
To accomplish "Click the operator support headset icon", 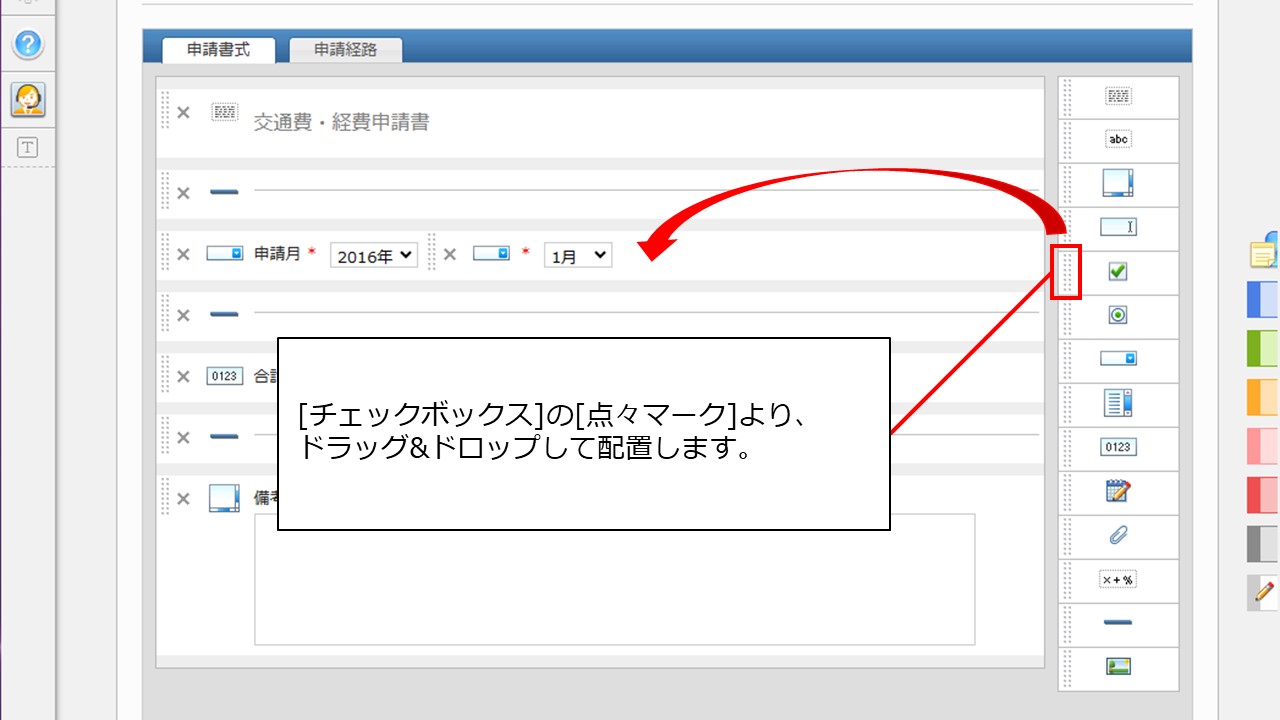I will pyautogui.click(x=28, y=99).
